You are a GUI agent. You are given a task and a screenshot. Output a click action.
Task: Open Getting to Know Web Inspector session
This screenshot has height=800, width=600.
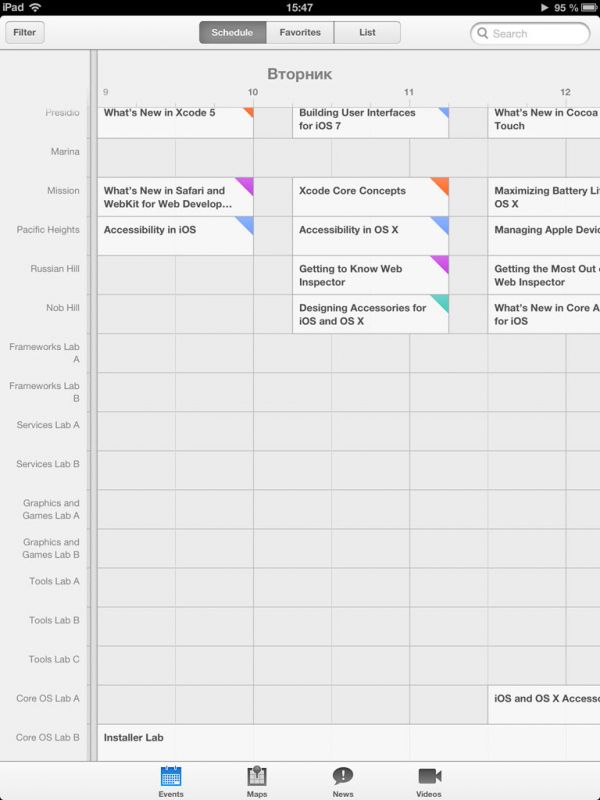point(370,275)
